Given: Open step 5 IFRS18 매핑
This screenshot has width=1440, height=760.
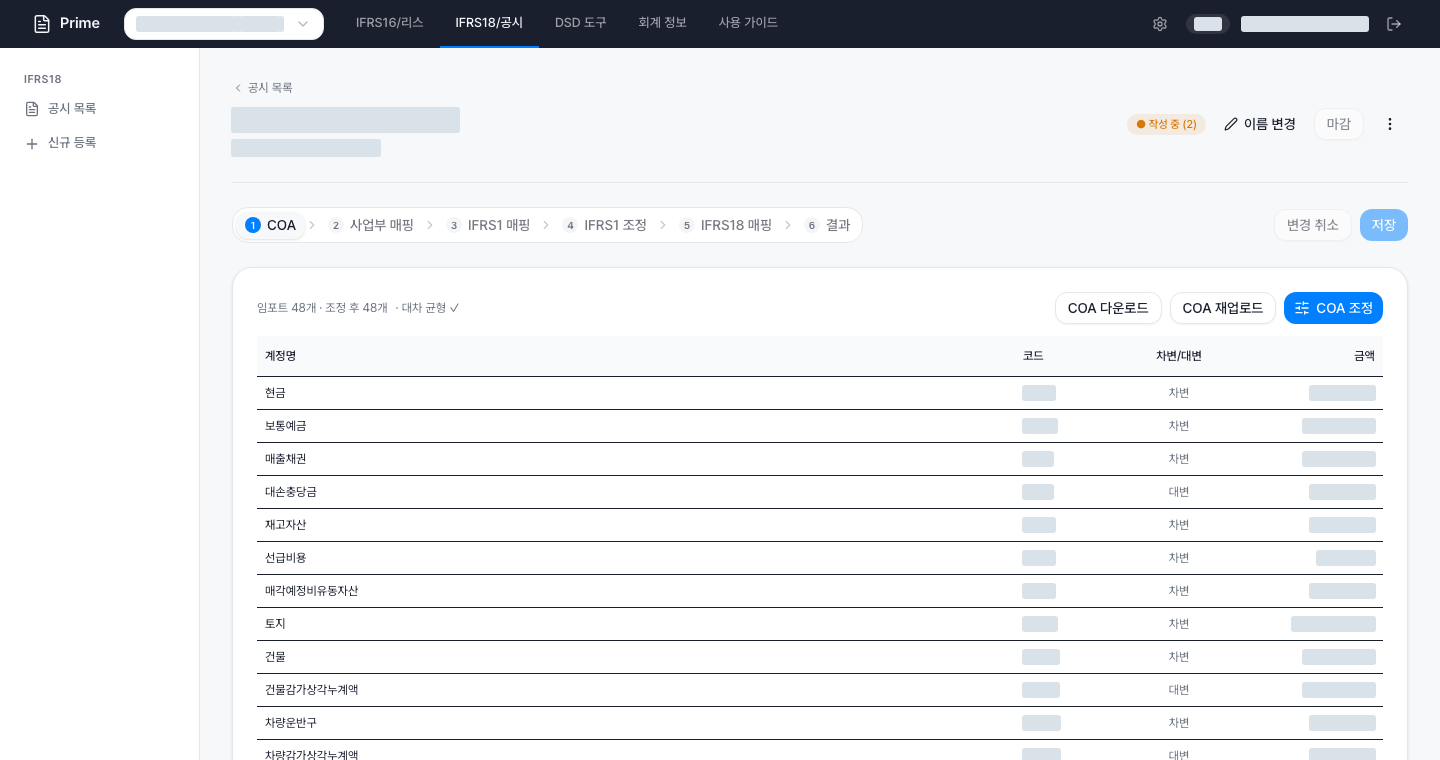Looking at the screenshot, I should [726, 225].
